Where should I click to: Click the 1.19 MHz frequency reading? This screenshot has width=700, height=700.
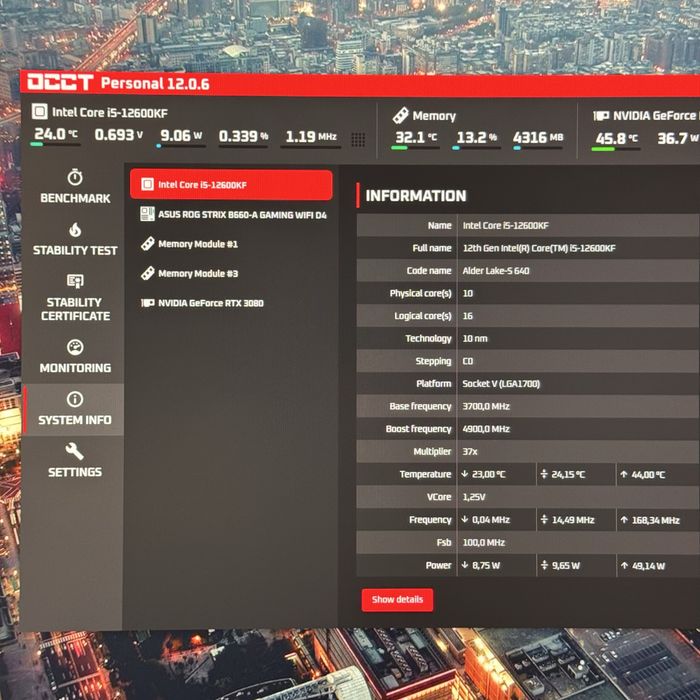311,137
